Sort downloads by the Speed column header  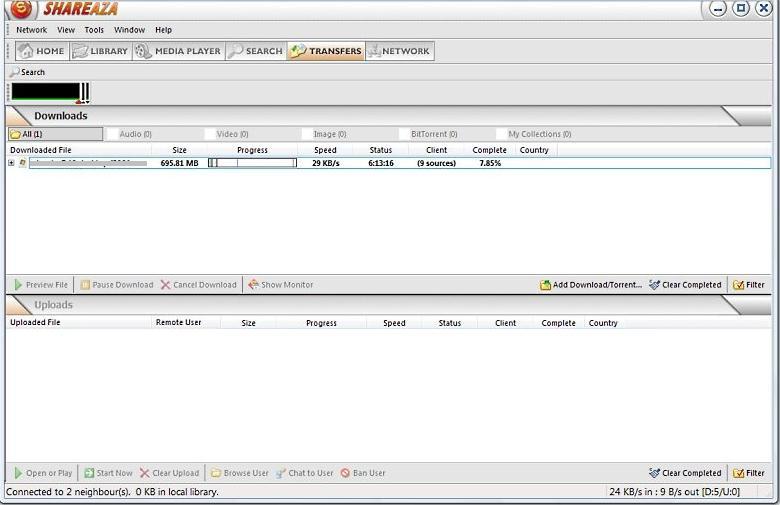(325, 150)
